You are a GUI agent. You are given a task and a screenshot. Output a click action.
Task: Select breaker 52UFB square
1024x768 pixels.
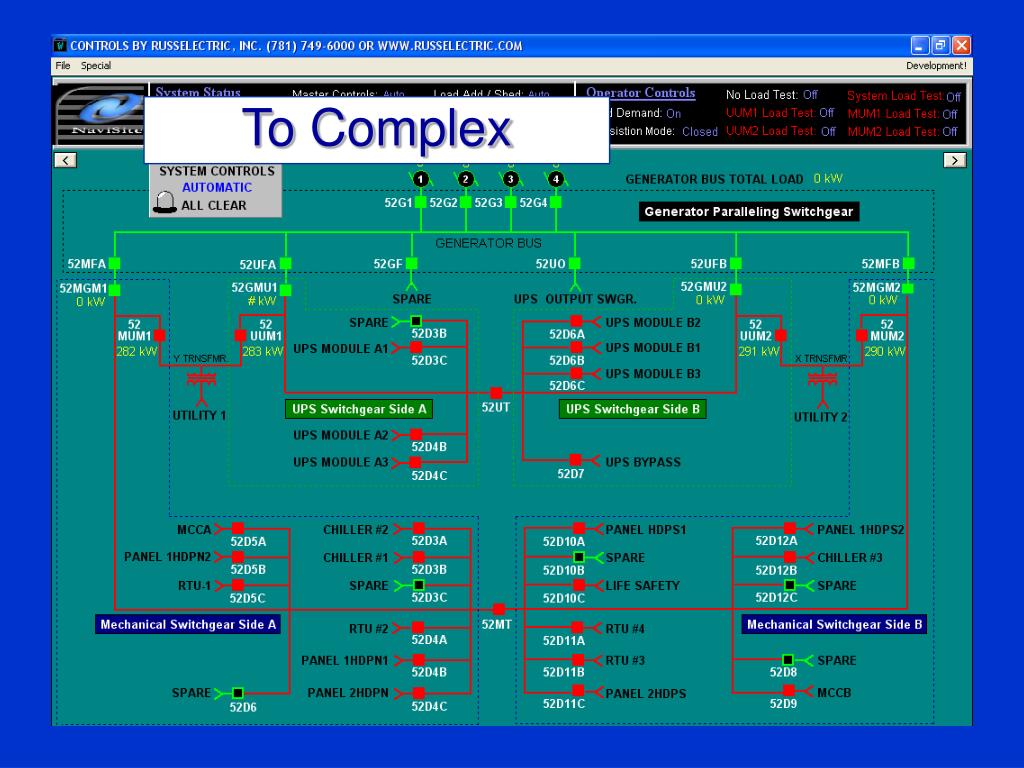coord(736,263)
